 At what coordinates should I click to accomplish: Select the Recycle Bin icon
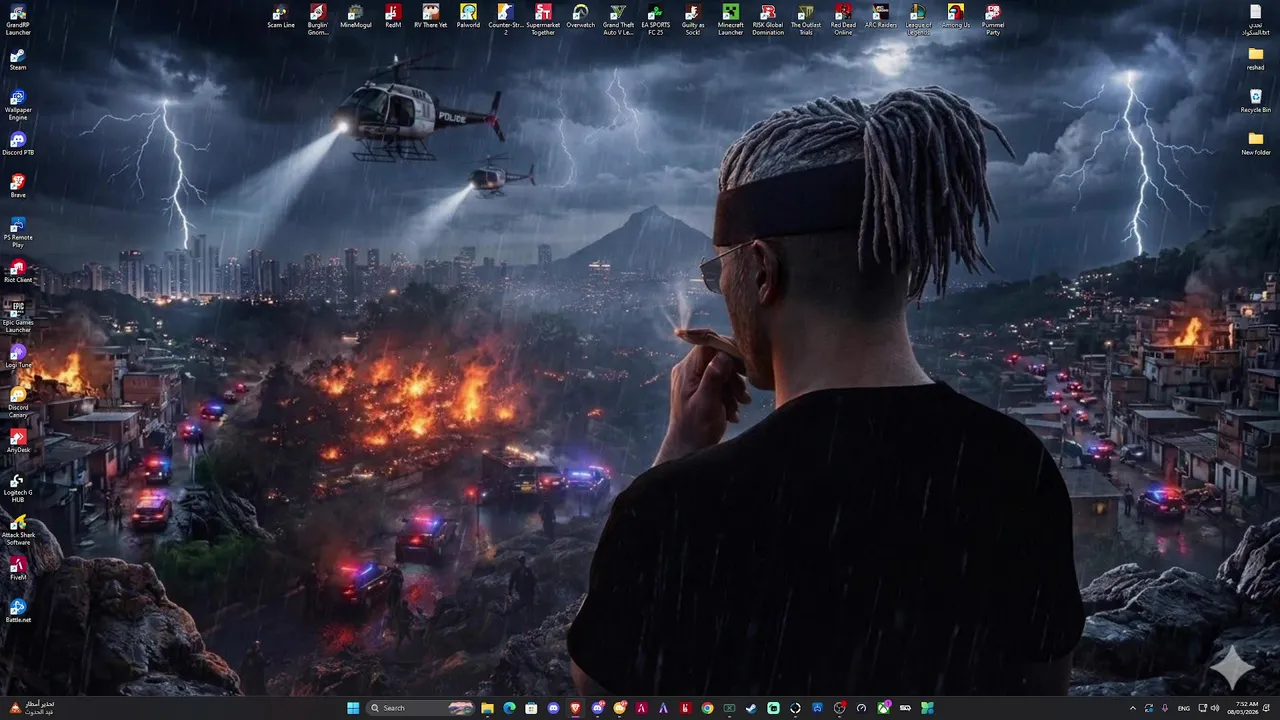click(x=1256, y=101)
